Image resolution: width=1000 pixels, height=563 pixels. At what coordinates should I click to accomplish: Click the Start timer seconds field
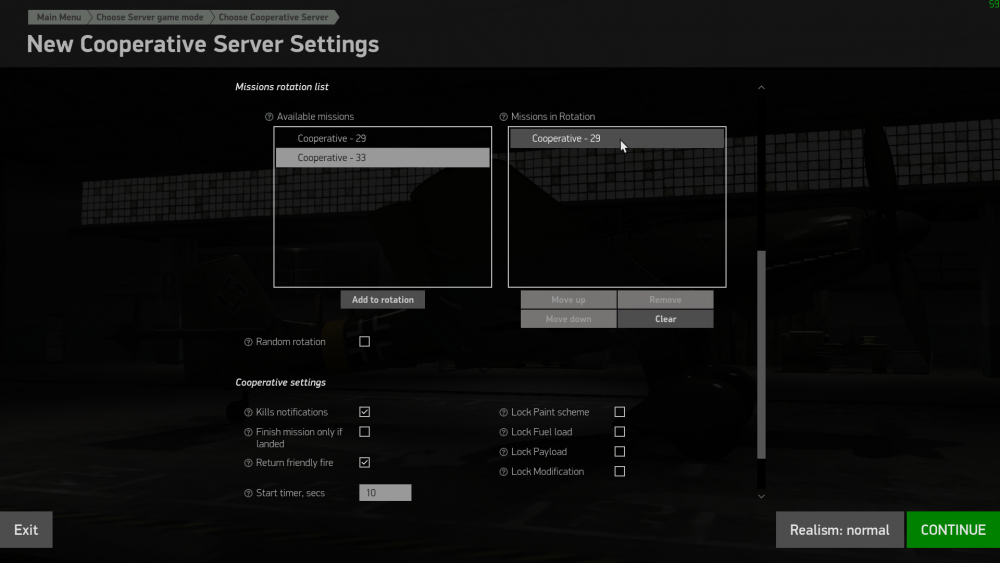click(385, 493)
